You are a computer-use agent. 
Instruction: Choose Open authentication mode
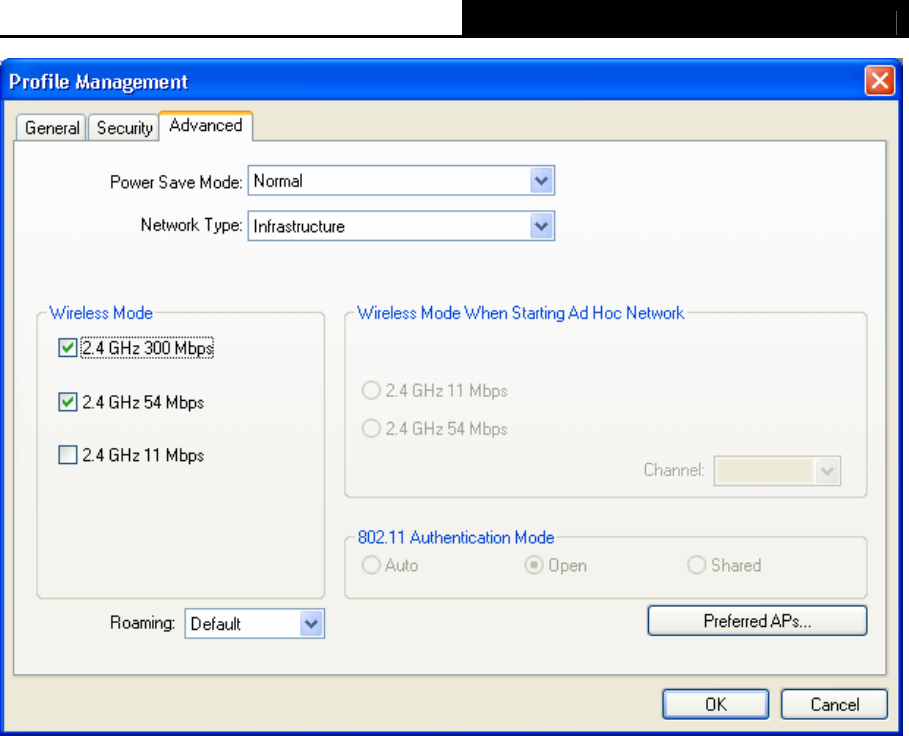[534, 566]
